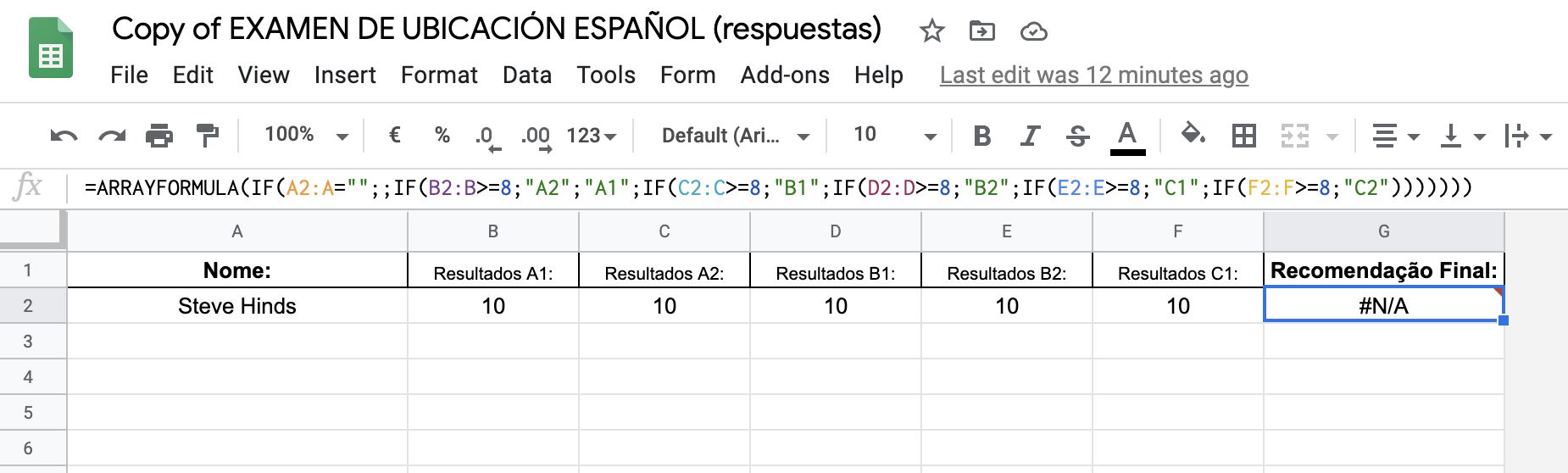Open the 123 number format dropdown

pyautogui.click(x=591, y=136)
